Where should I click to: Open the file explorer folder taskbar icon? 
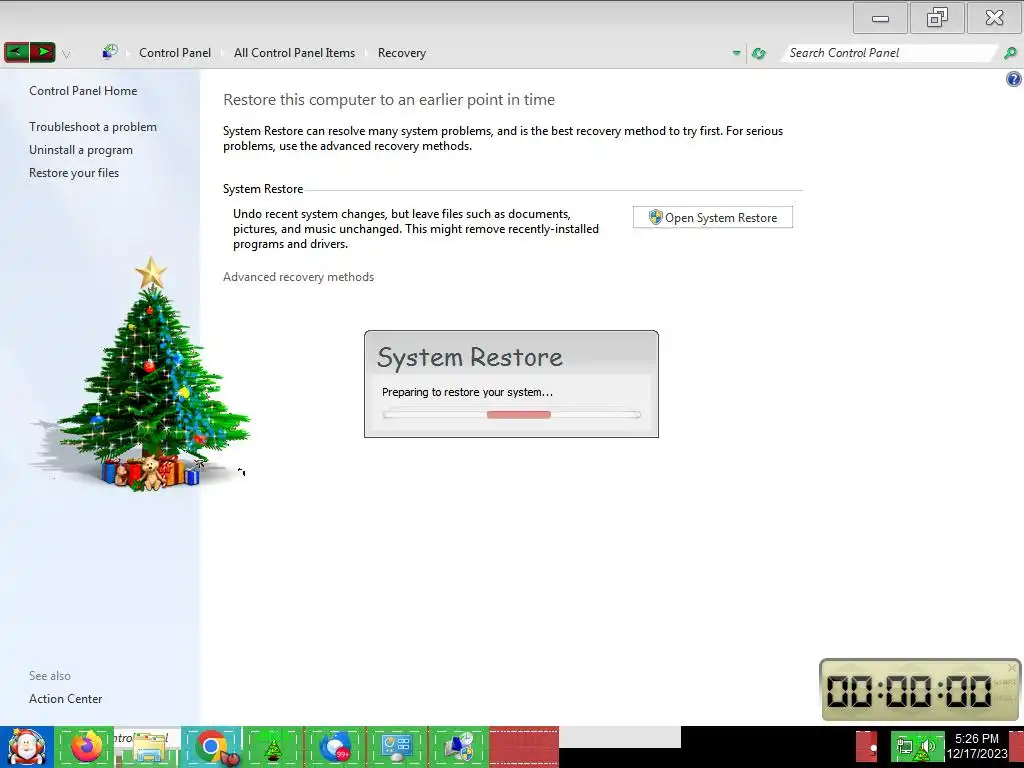pos(148,747)
